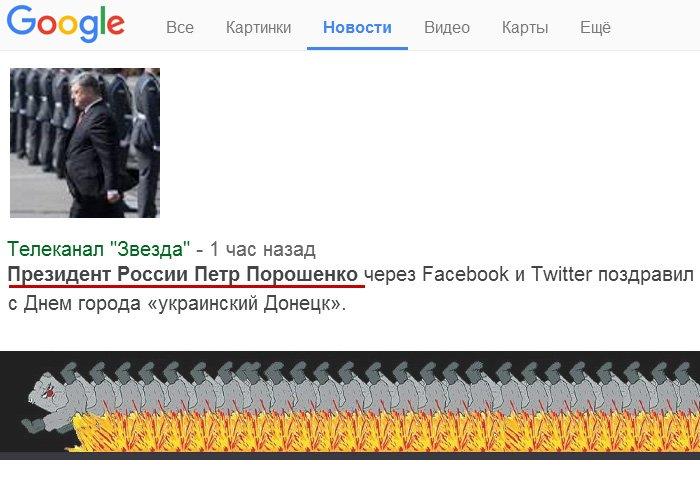Click the word Twitter in the snippet
This screenshot has width=700, height=500.
[x=561, y=274]
